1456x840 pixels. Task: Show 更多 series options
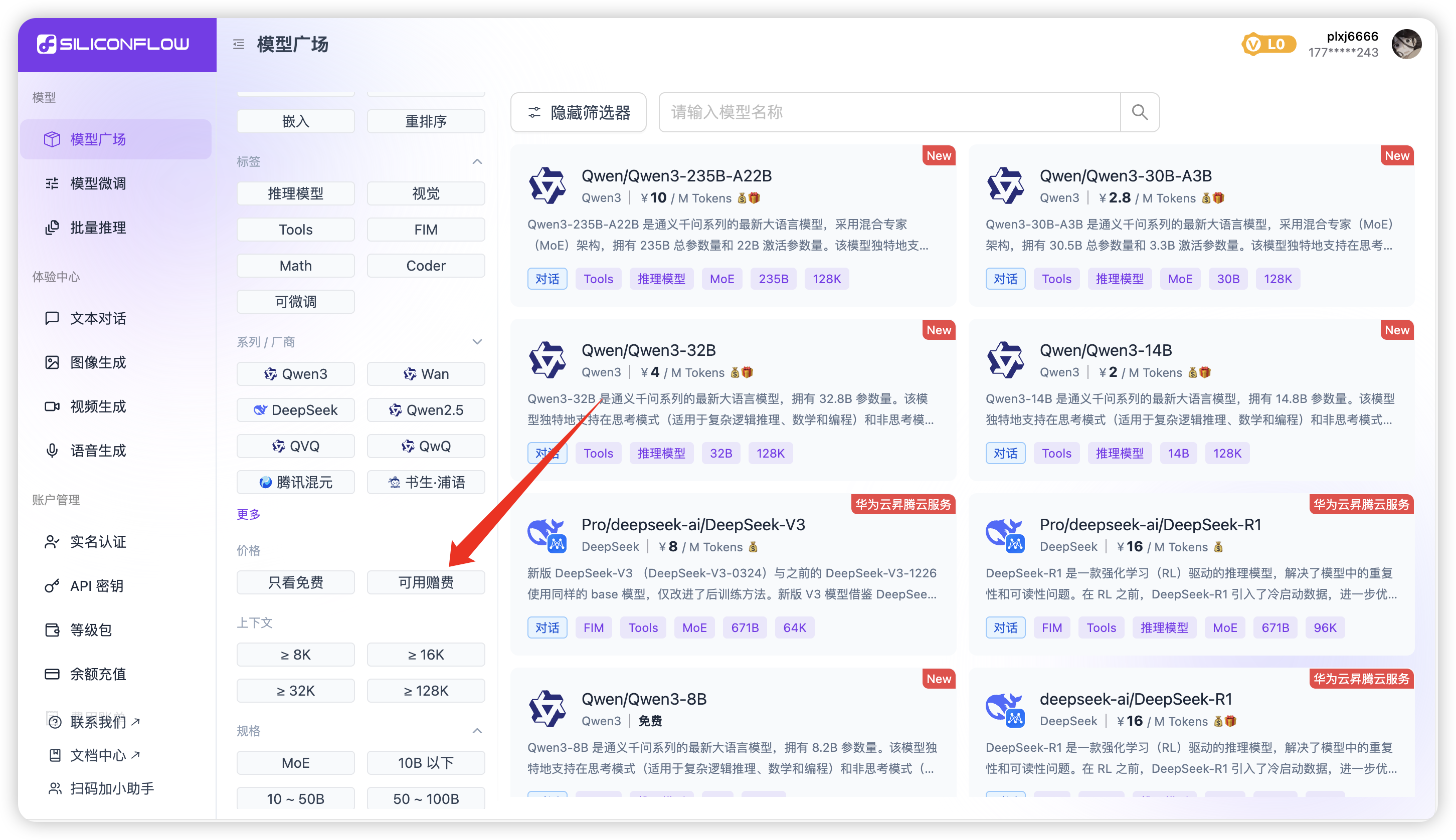pyautogui.click(x=249, y=514)
